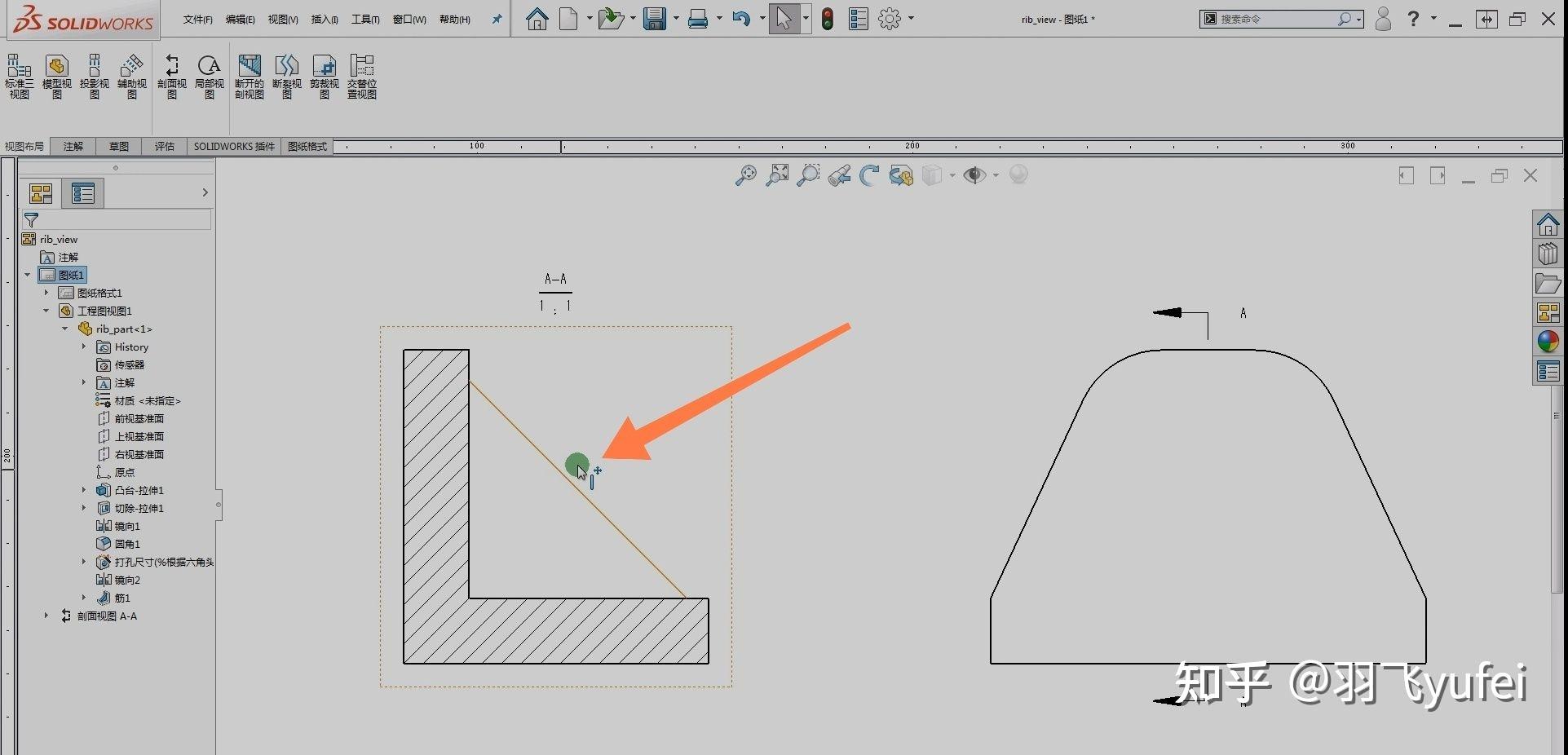This screenshot has height=755, width=1568.
Task: Toggle the pin icon beside the menu bar
Action: coord(497,20)
